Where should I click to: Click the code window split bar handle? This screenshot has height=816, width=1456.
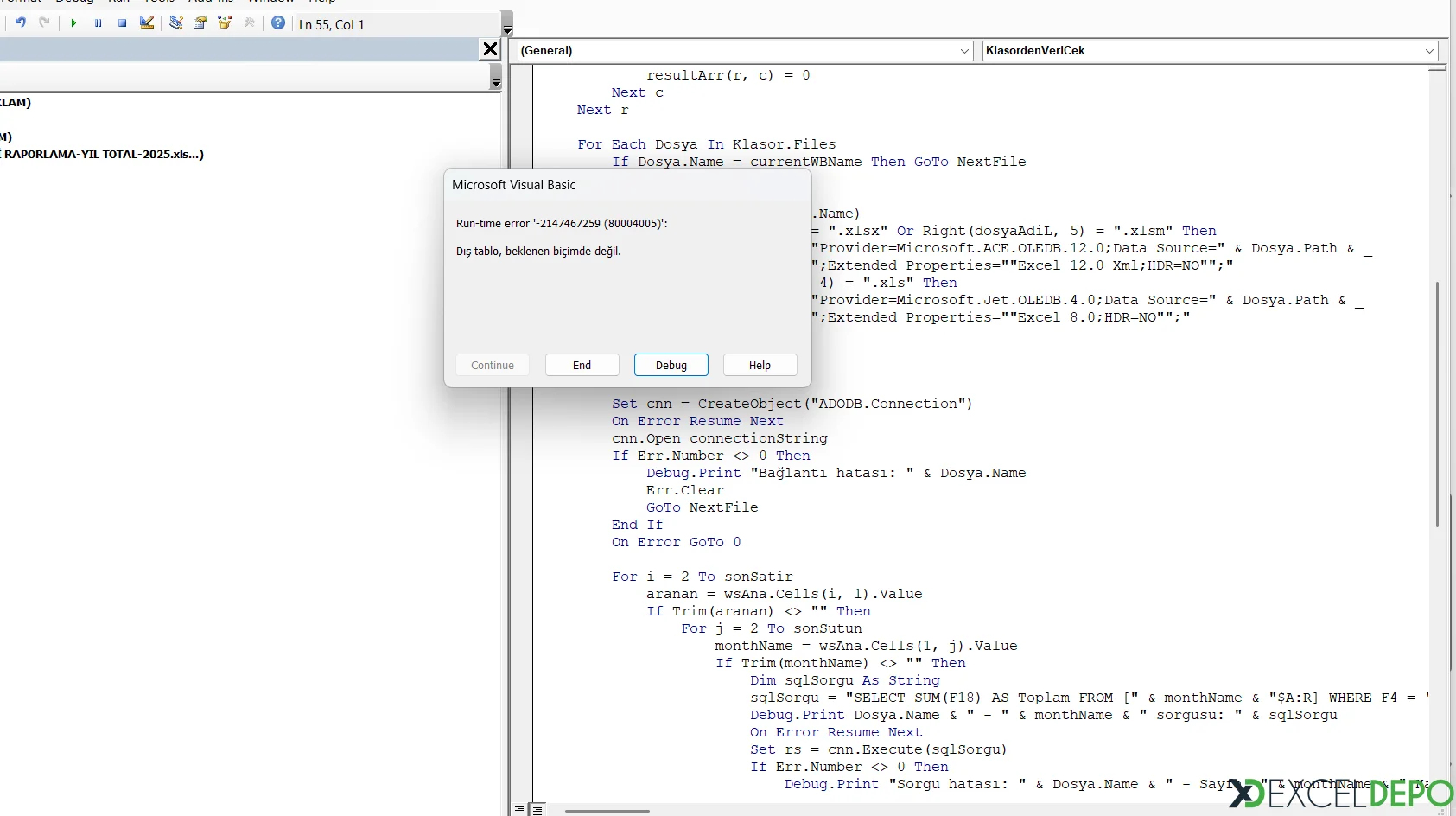click(1437, 68)
